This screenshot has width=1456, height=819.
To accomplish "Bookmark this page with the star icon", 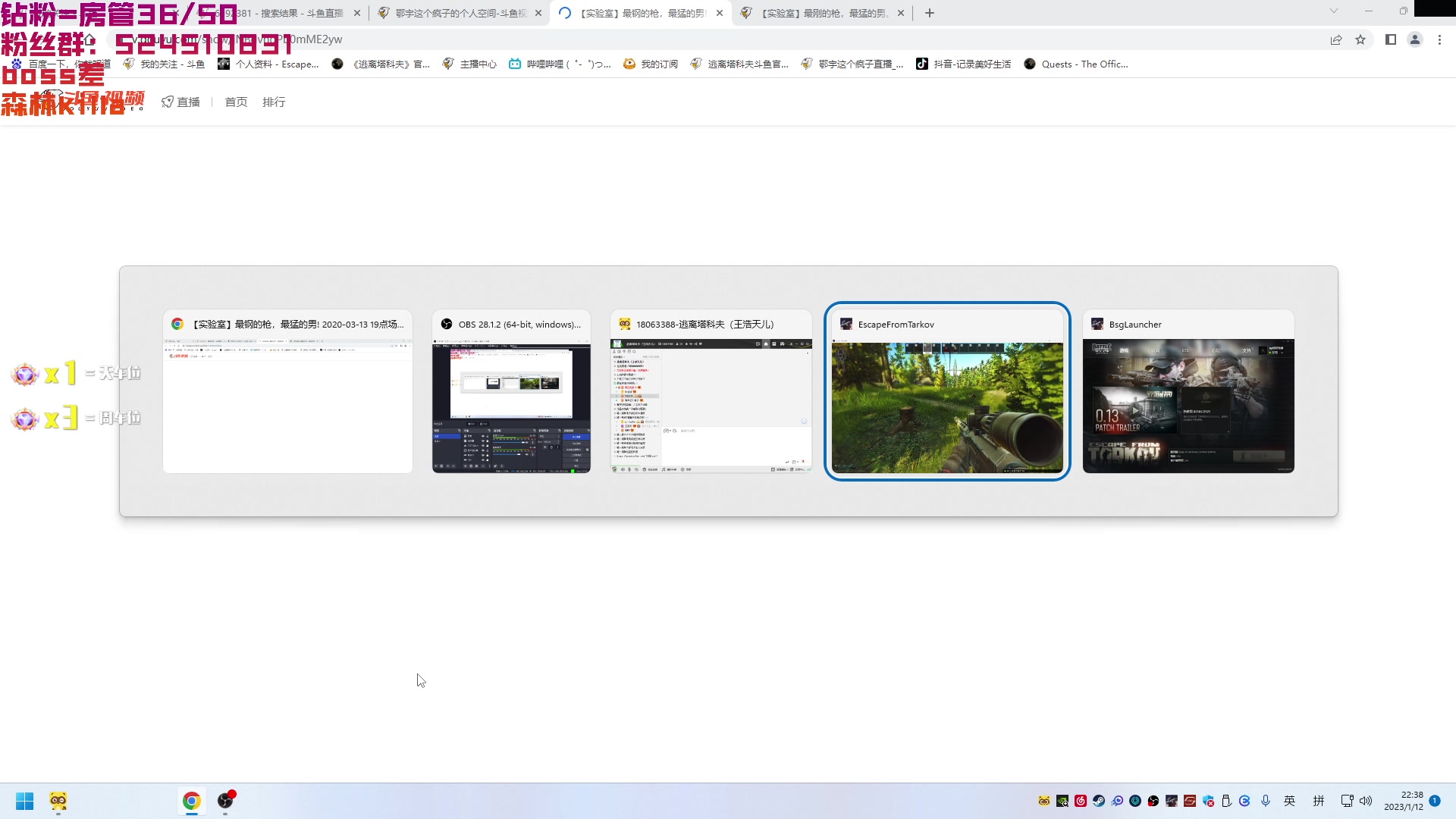I will pos(1360,39).
